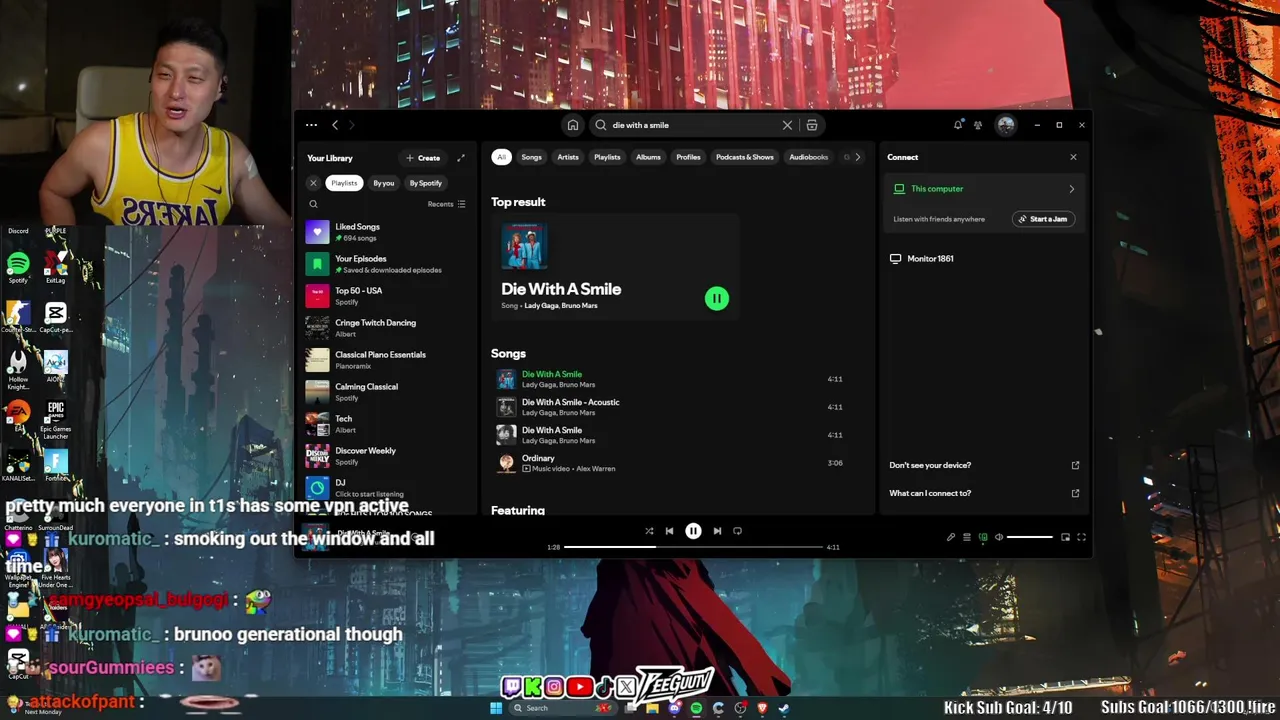Viewport: 1280px width, 720px height.
Task: Open Steam from the taskbar
Action: [x=783, y=708]
